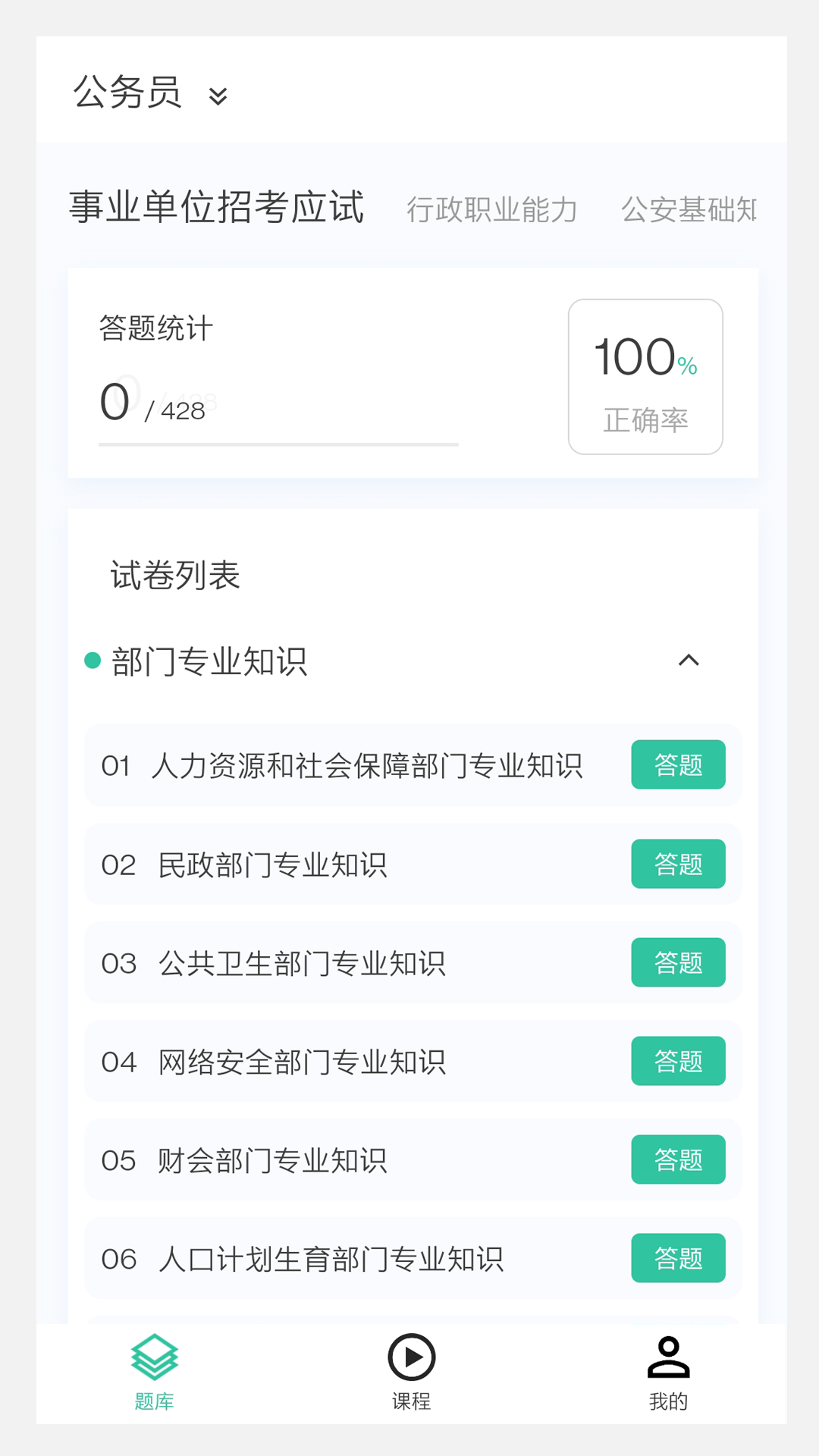Switch to the 行政职业能力 tab
Viewport: 819px width, 1456px height.
pos(492,209)
